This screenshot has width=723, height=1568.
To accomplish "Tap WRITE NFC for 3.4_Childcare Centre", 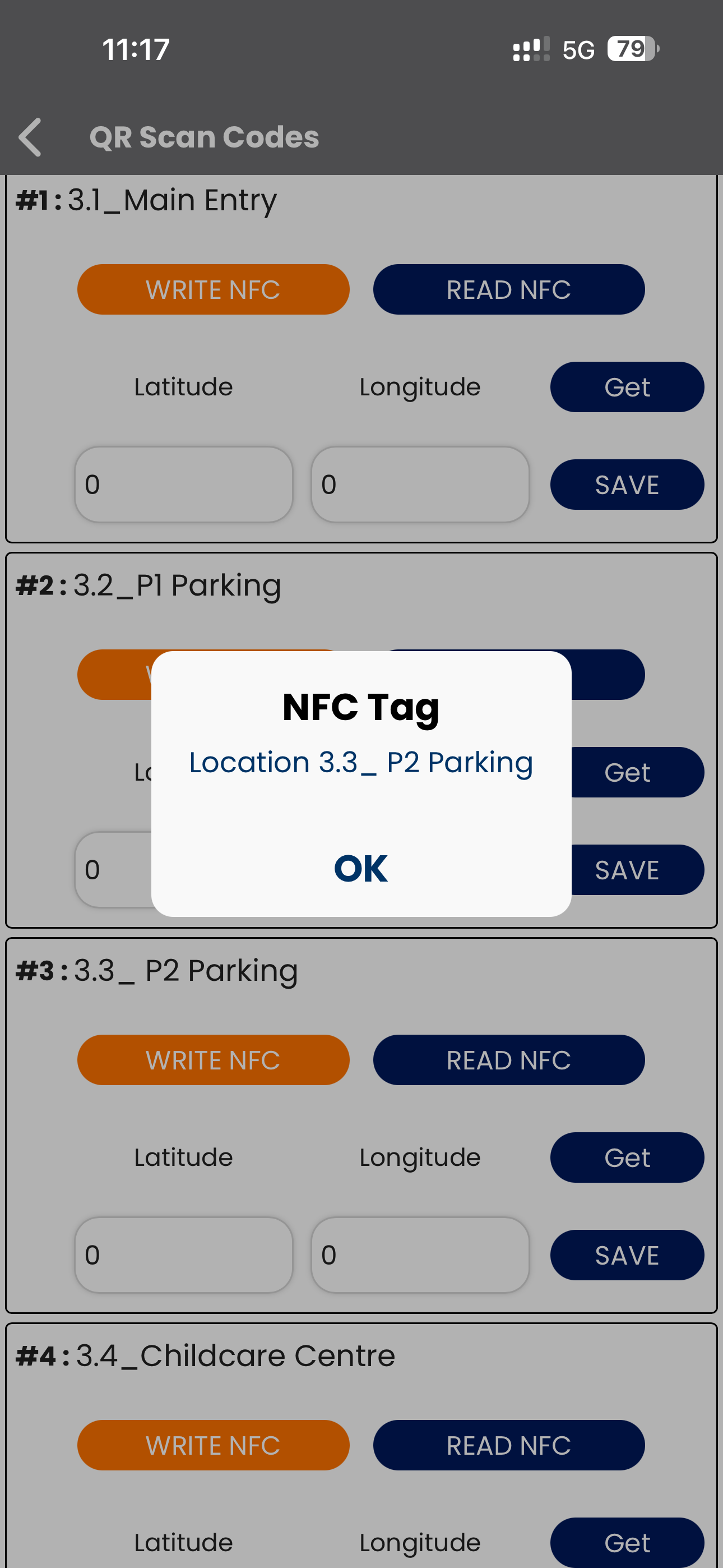I will (x=213, y=1446).
